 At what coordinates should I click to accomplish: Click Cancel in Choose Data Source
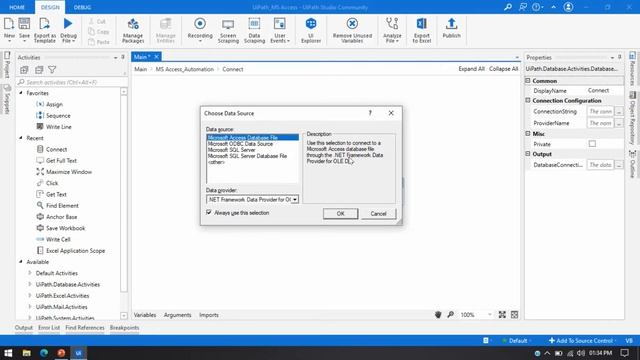coord(378,214)
